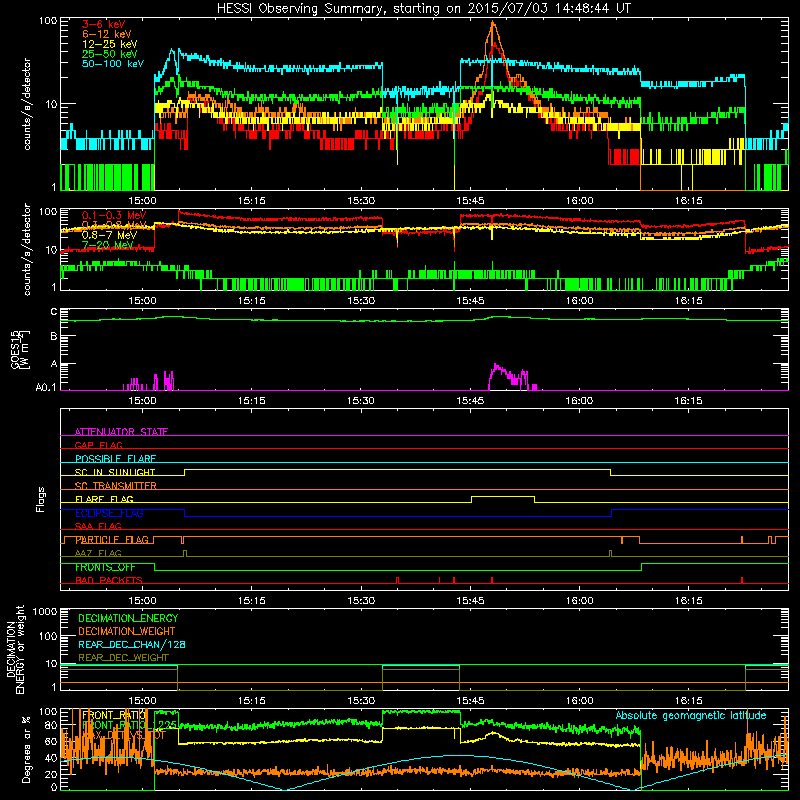Select the BAD_PACKETS flag label
Image resolution: width=800 pixels, height=800 pixels.
(109, 580)
